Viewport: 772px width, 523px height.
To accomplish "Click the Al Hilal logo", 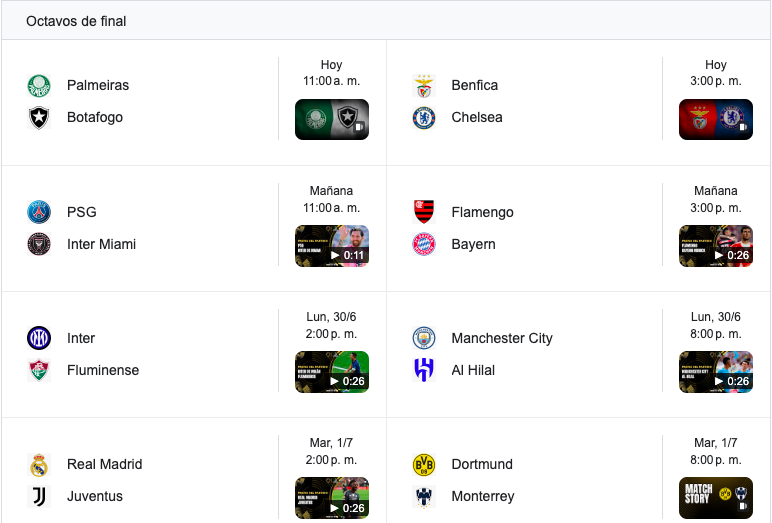I will coord(424,370).
